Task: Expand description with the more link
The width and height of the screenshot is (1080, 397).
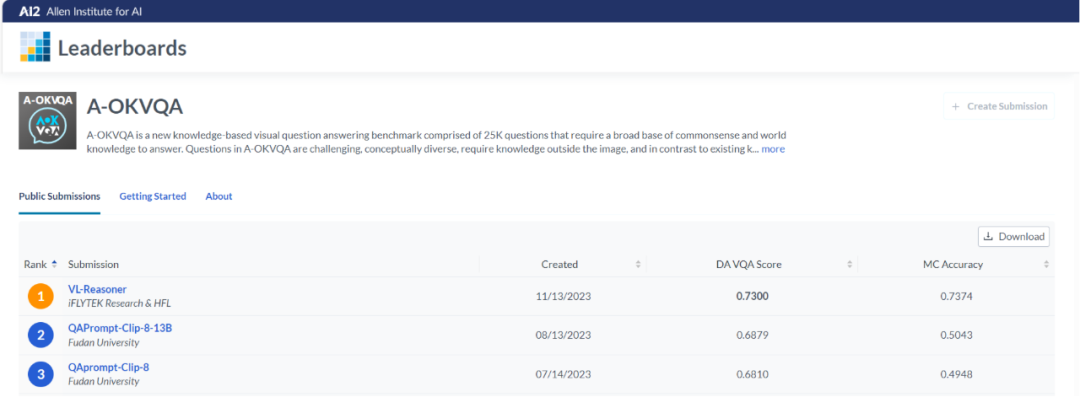Action: pyautogui.click(x=773, y=149)
